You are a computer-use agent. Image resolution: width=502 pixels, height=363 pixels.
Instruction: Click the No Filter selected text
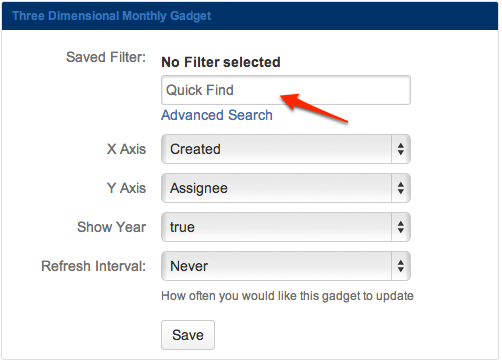[x=221, y=62]
